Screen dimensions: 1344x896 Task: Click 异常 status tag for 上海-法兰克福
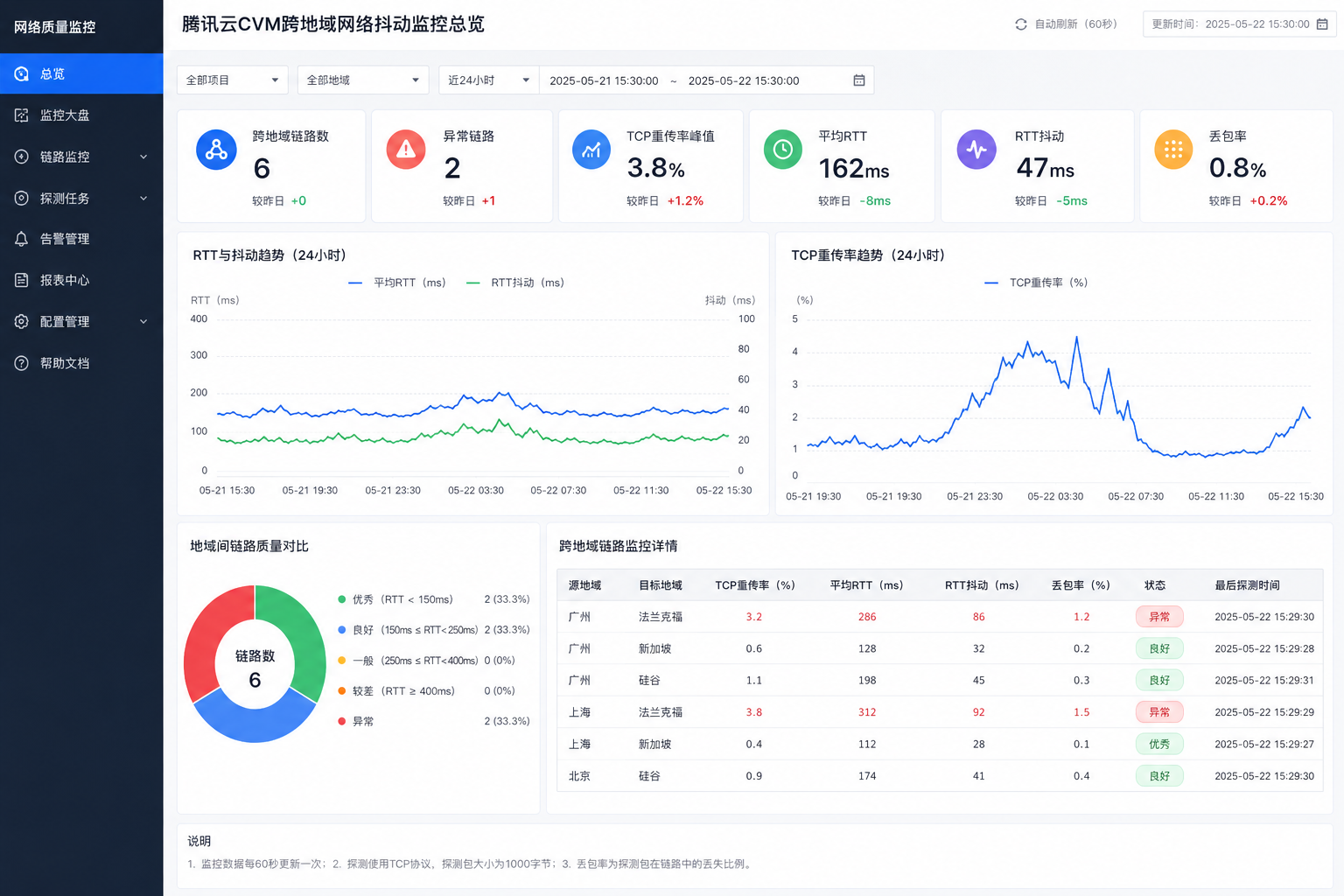tap(1159, 712)
